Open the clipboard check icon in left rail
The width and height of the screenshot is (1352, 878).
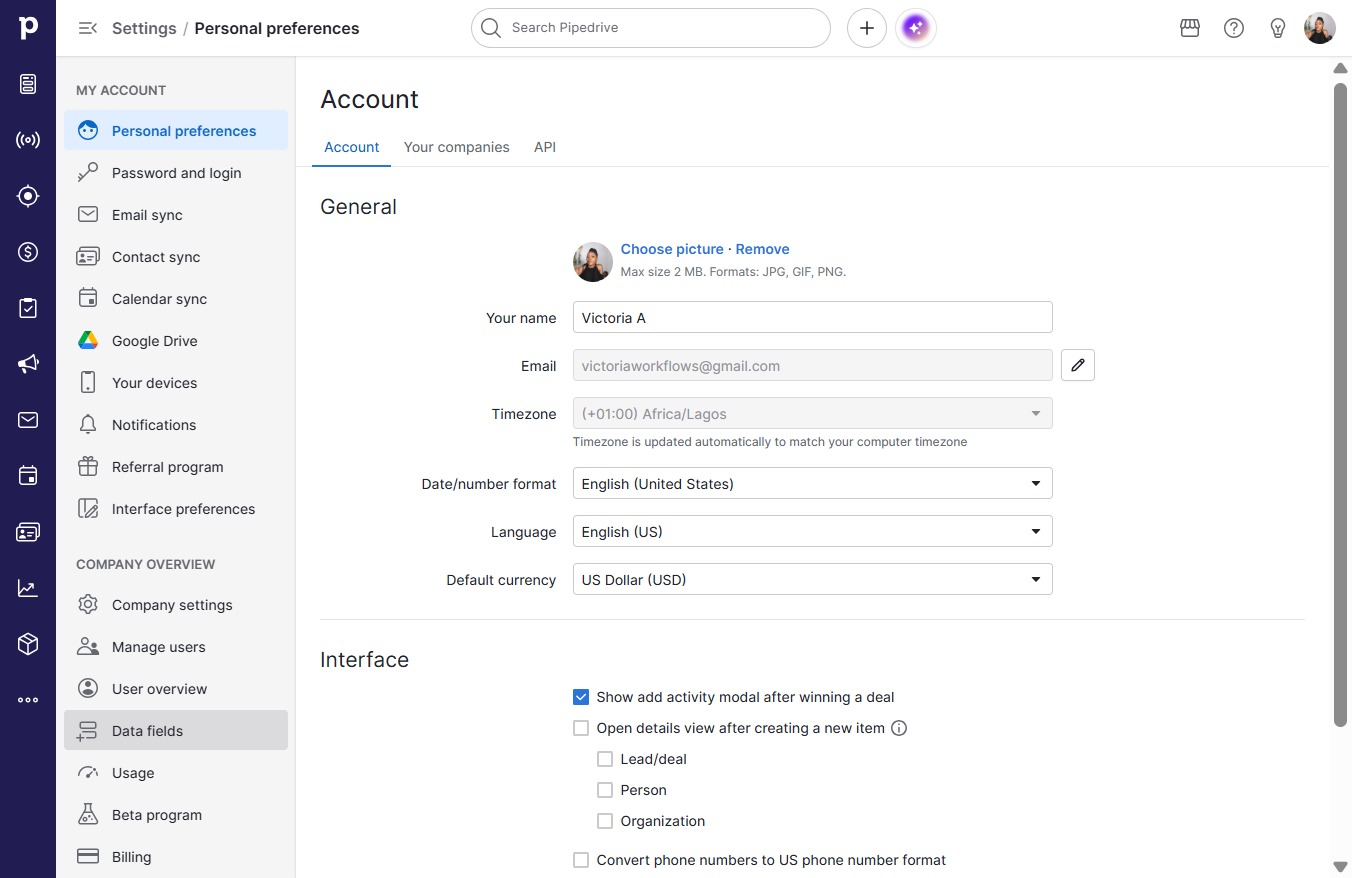coord(28,308)
